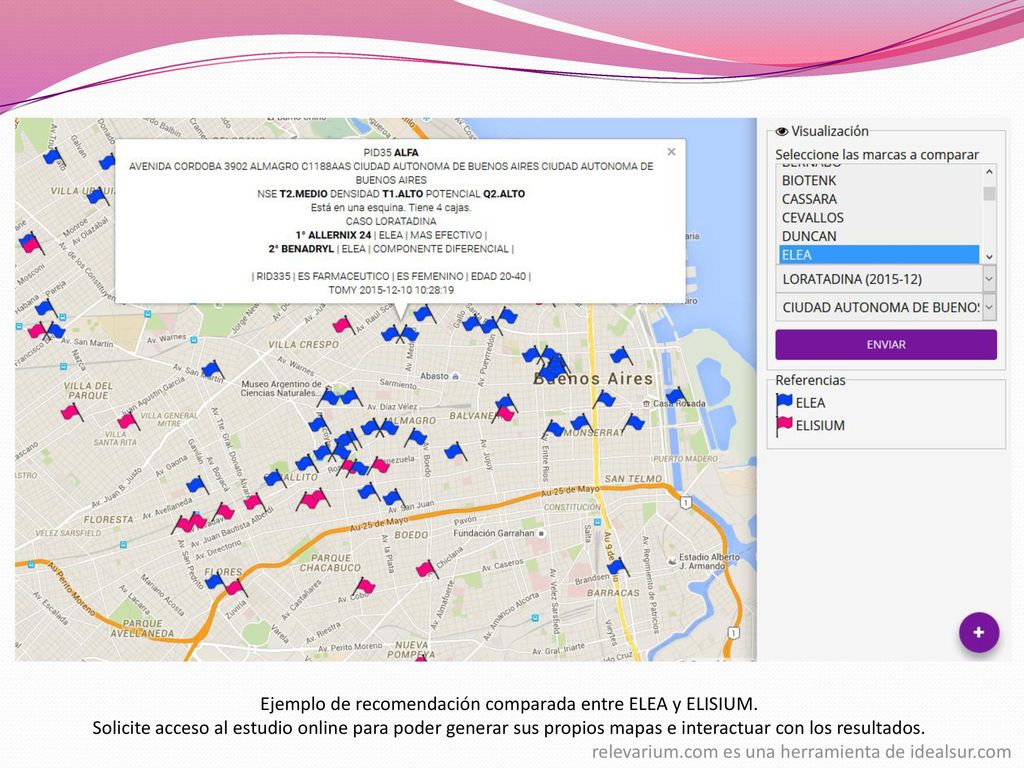Click the Estadio Alberto J. Armando icon
1024x768 pixels.
point(672,561)
